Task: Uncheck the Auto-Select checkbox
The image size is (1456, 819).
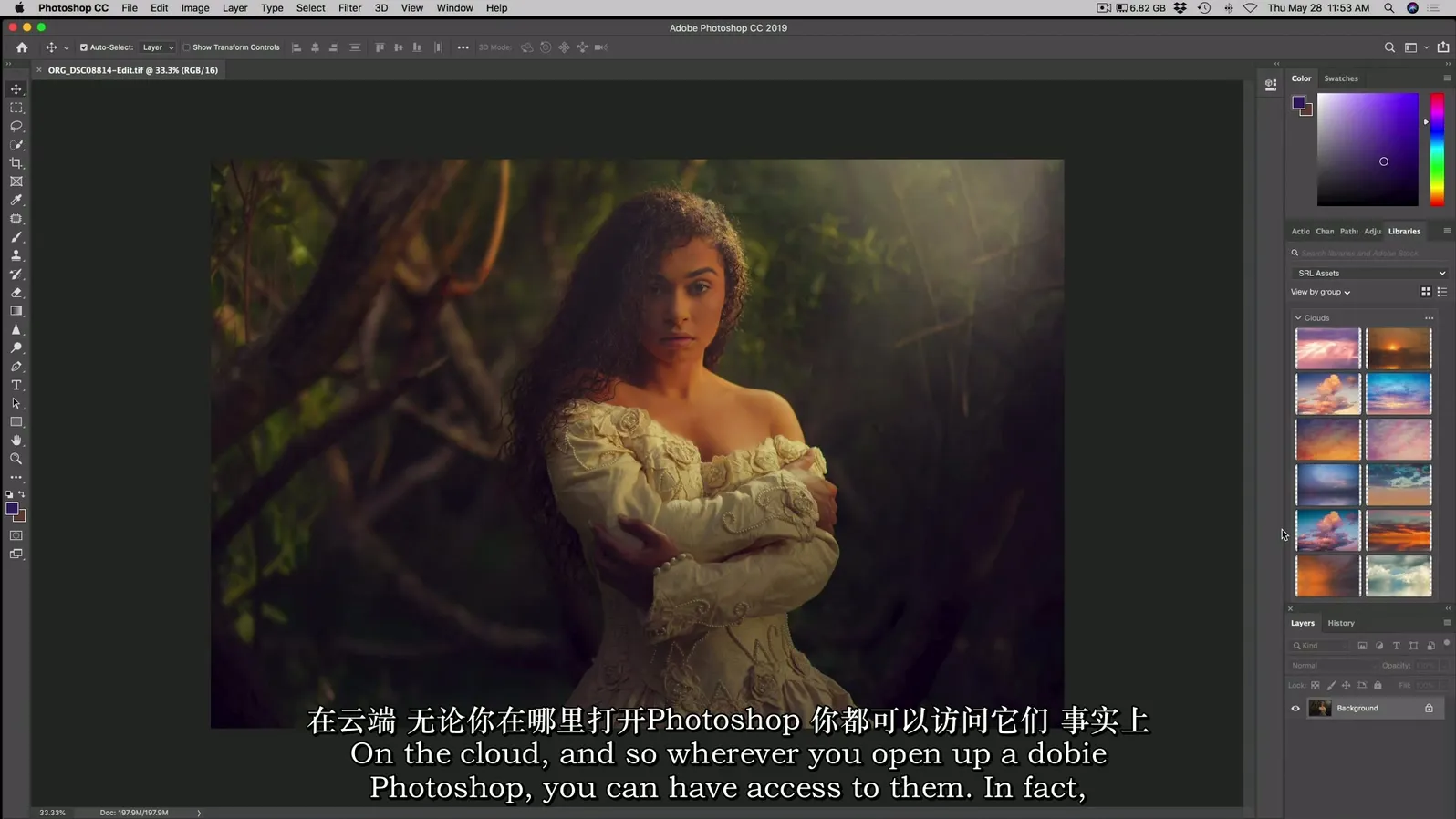Action: (x=84, y=47)
